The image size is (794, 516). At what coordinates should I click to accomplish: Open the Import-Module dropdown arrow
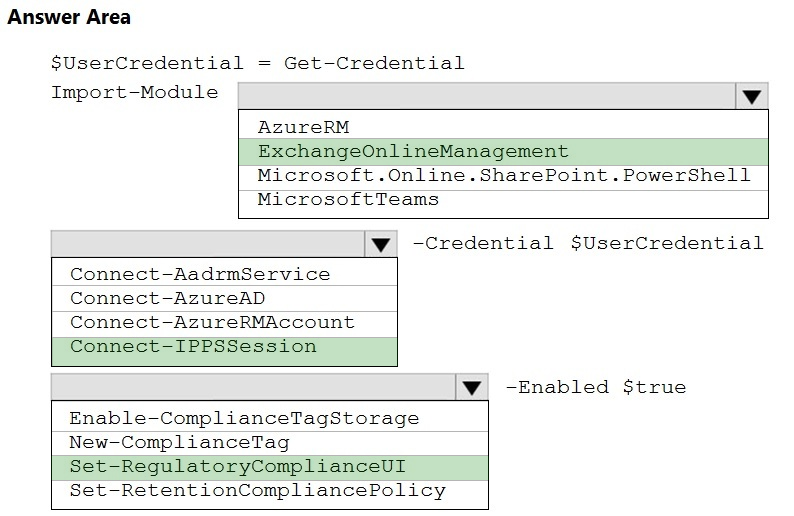coord(751,96)
